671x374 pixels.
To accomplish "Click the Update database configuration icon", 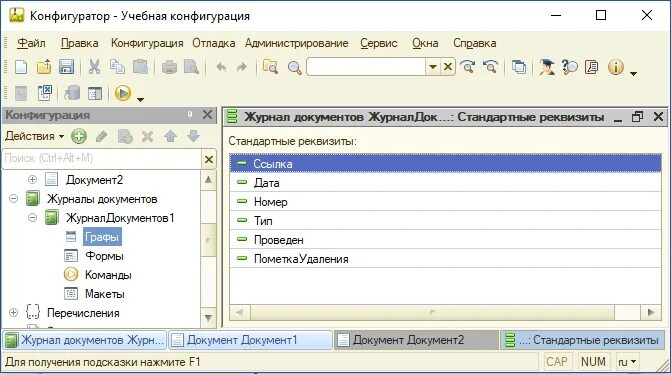I will (x=72, y=93).
